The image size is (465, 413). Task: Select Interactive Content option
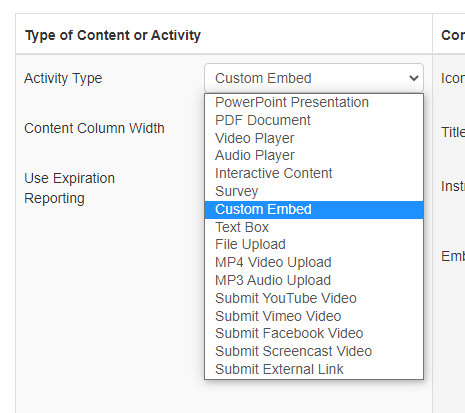(314, 173)
